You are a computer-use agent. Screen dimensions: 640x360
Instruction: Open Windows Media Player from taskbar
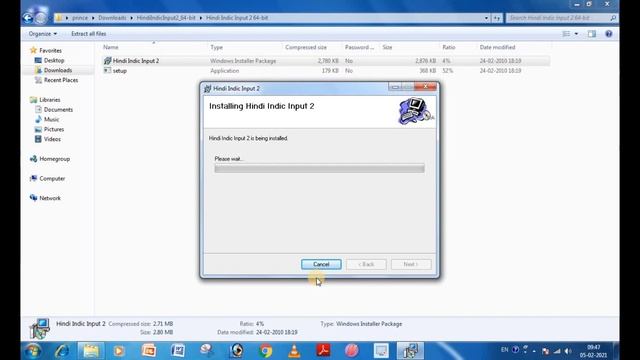[x=119, y=351]
